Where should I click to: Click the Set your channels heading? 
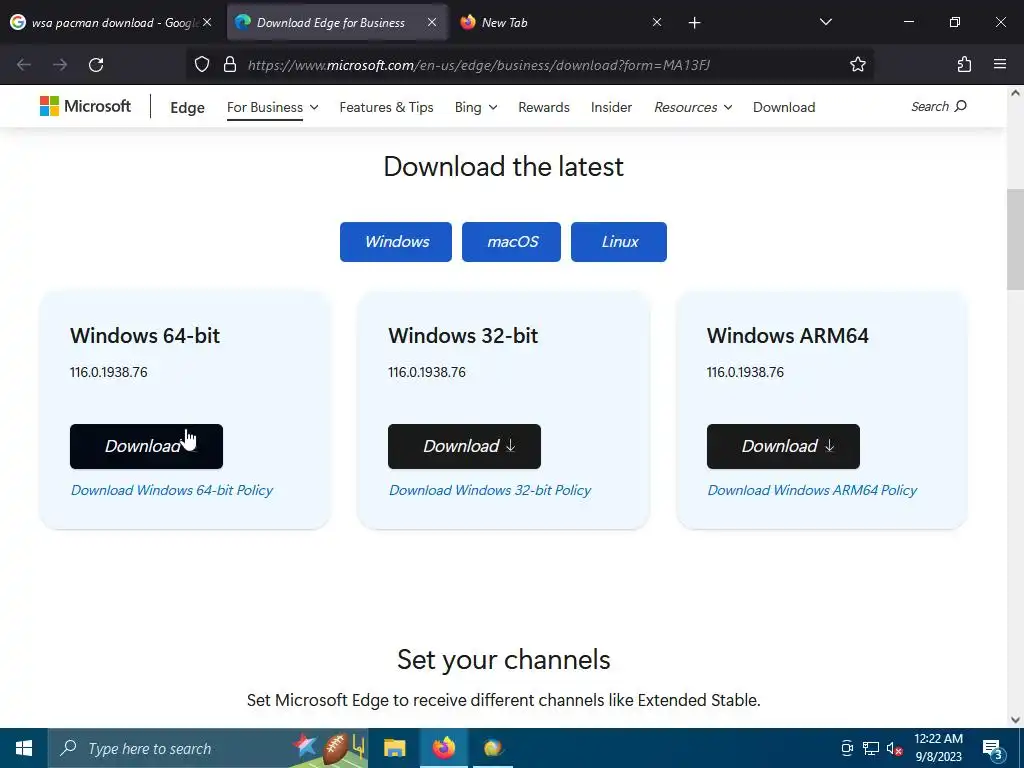click(504, 660)
